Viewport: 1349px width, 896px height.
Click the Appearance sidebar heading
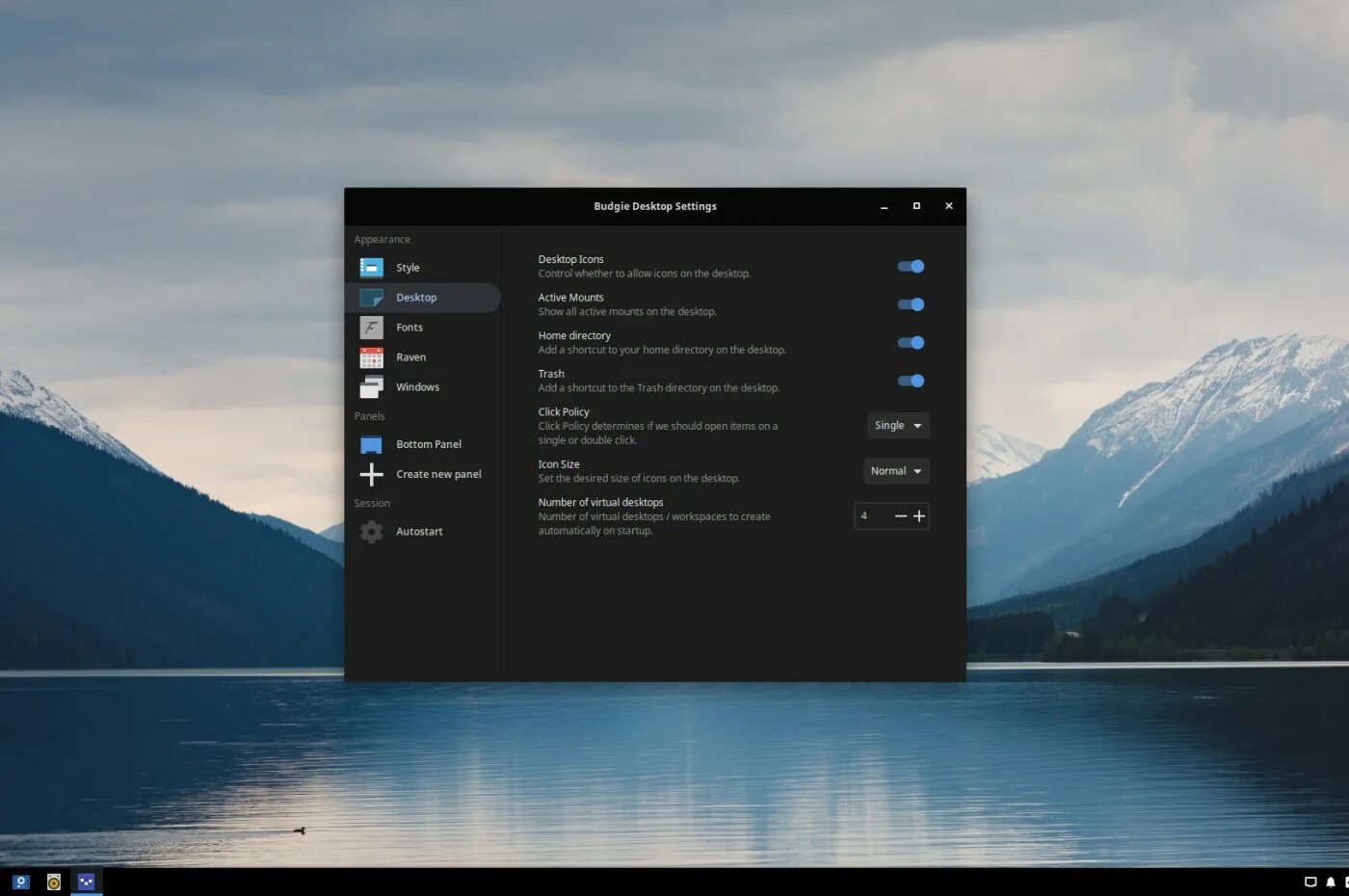382,240
